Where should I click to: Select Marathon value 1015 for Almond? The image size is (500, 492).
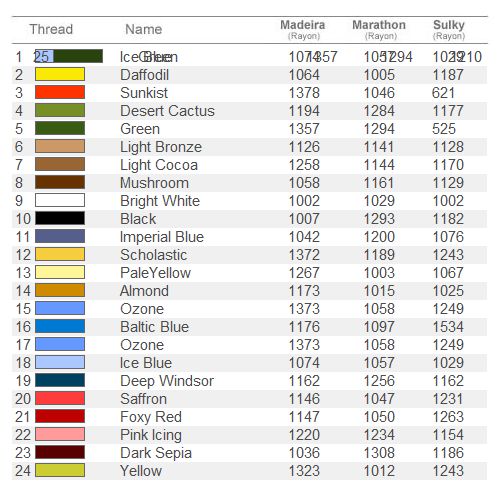379,291
